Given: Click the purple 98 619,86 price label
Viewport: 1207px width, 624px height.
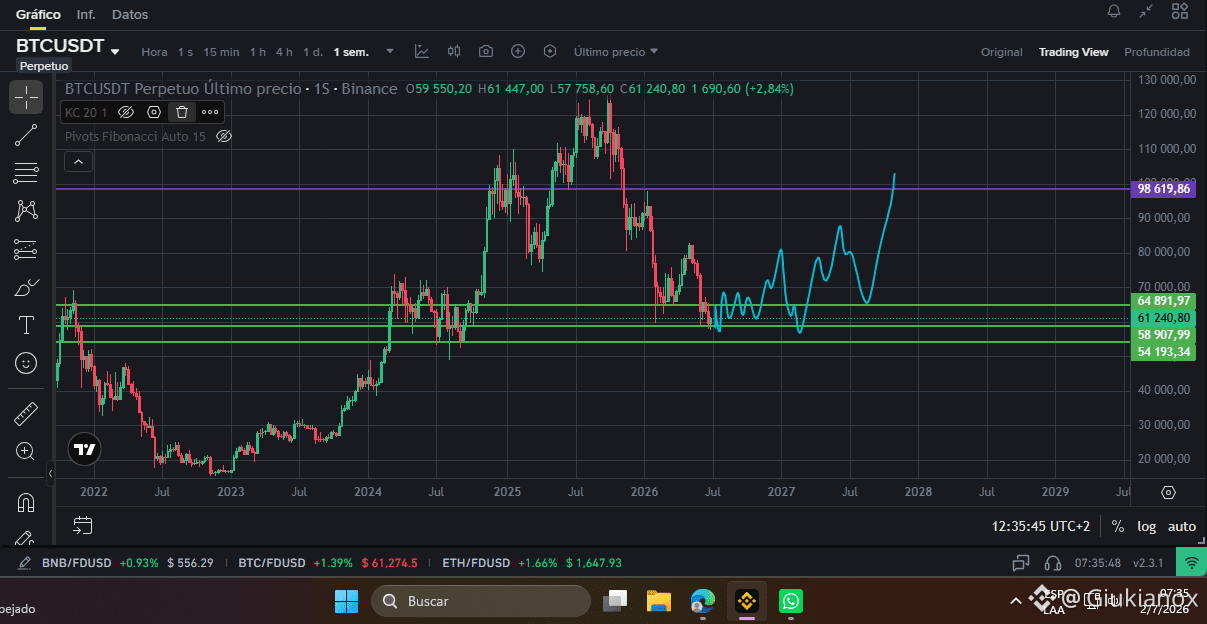Looking at the screenshot, I should (1164, 188).
